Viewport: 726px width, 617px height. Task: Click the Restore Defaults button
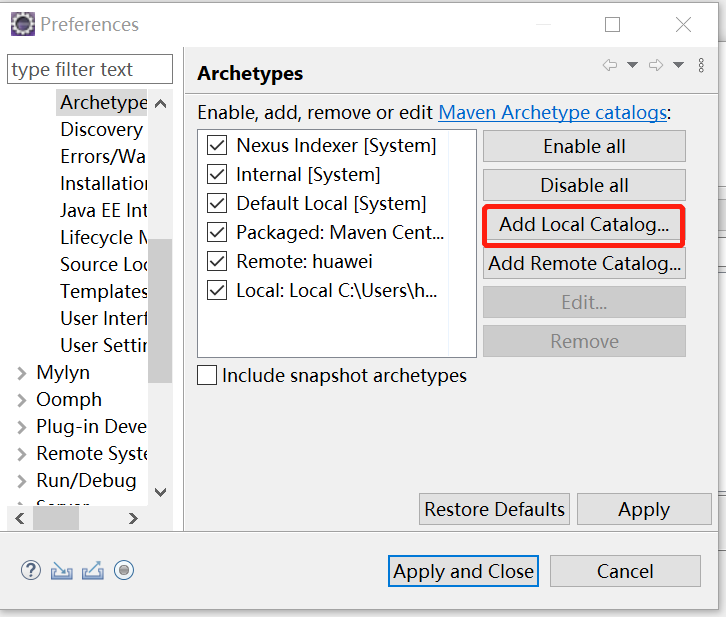coord(494,509)
